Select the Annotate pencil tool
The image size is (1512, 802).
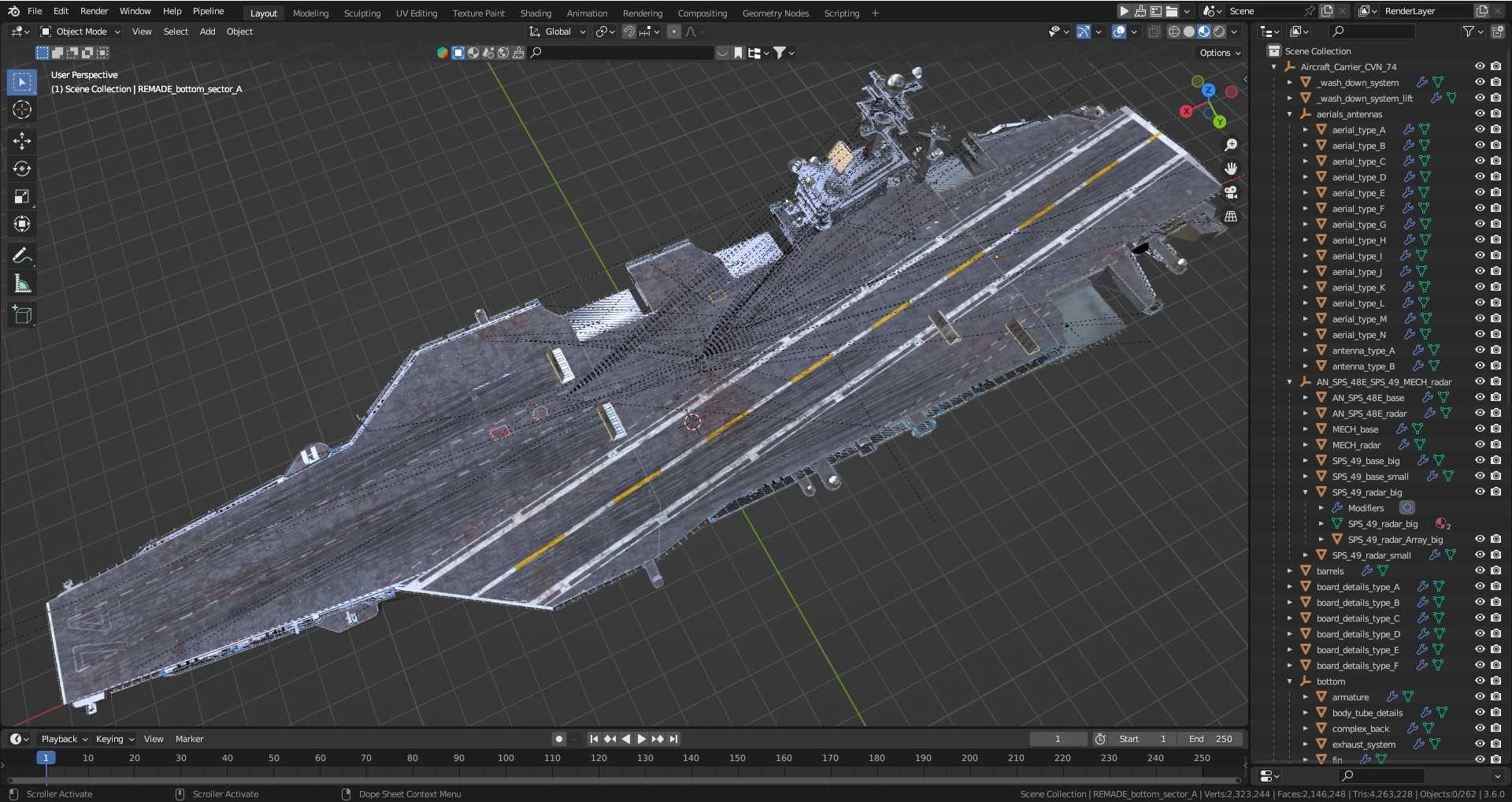22,255
